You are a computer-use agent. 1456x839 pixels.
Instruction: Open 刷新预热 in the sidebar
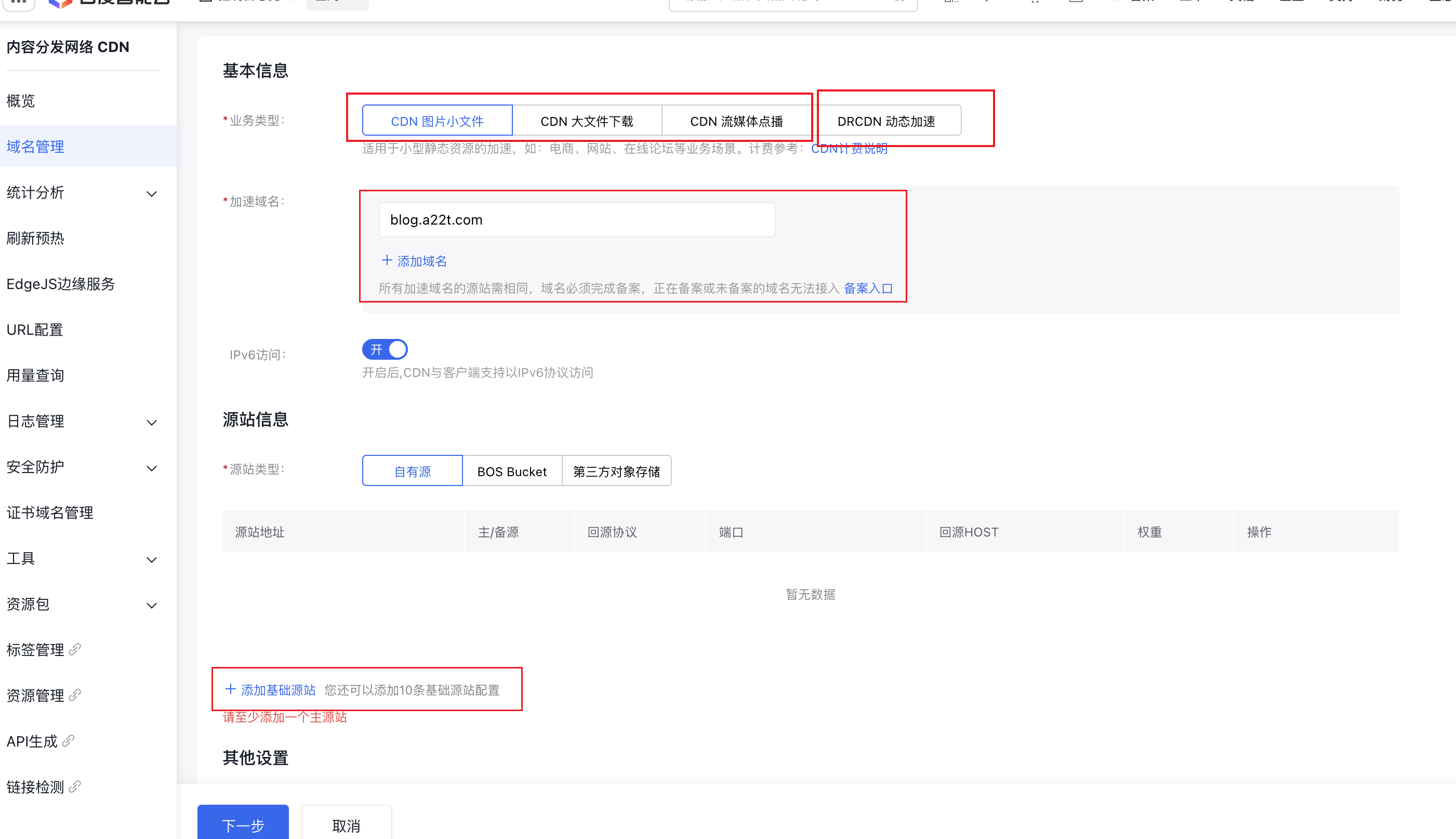(36, 238)
